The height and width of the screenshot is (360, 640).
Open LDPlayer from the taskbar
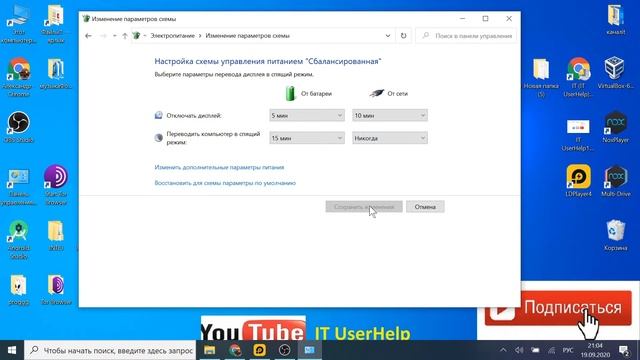[260, 350]
